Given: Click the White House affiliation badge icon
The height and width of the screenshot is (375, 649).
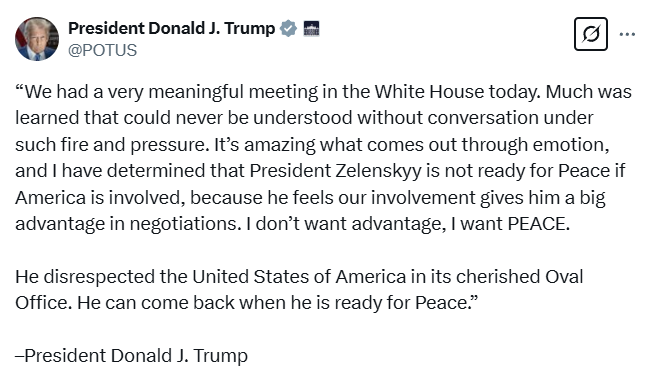Looking at the screenshot, I should 311,29.
